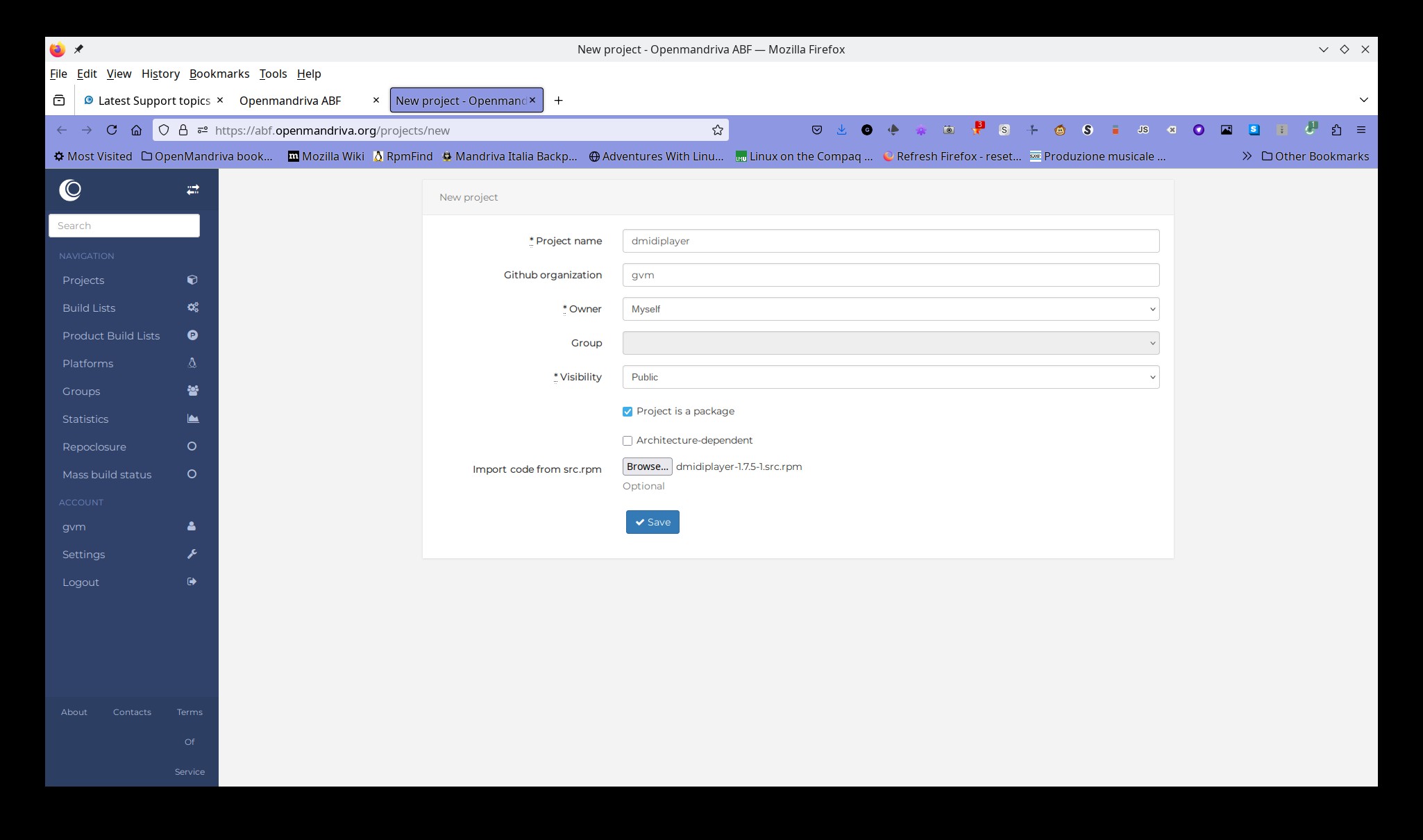Click the OpenMandriva ABF logo icon
This screenshot has width=1423, height=840.
(x=70, y=190)
